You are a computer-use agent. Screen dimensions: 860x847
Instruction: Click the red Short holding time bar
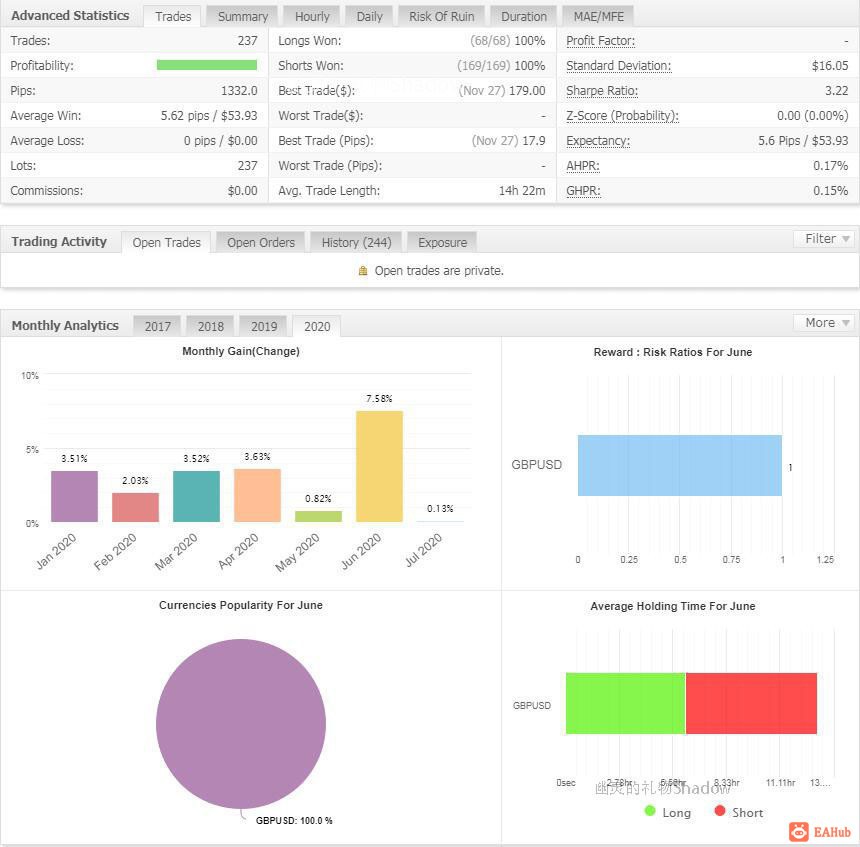pyautogui.click(x=751, y=703)
